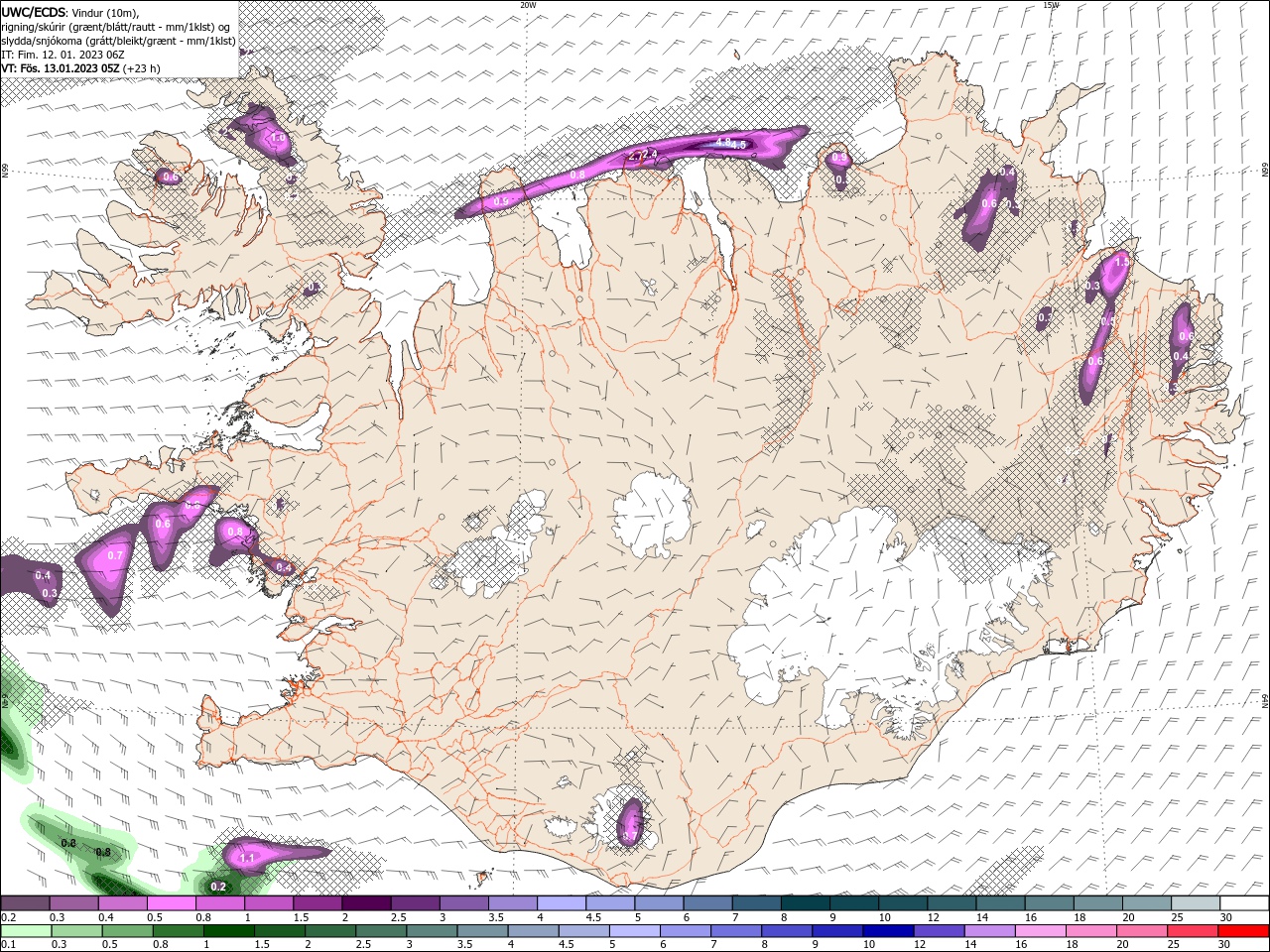Click the white snow scale swatch at 30
1270x952 pixels.
pyautogui.click(x=1243, y=903)
